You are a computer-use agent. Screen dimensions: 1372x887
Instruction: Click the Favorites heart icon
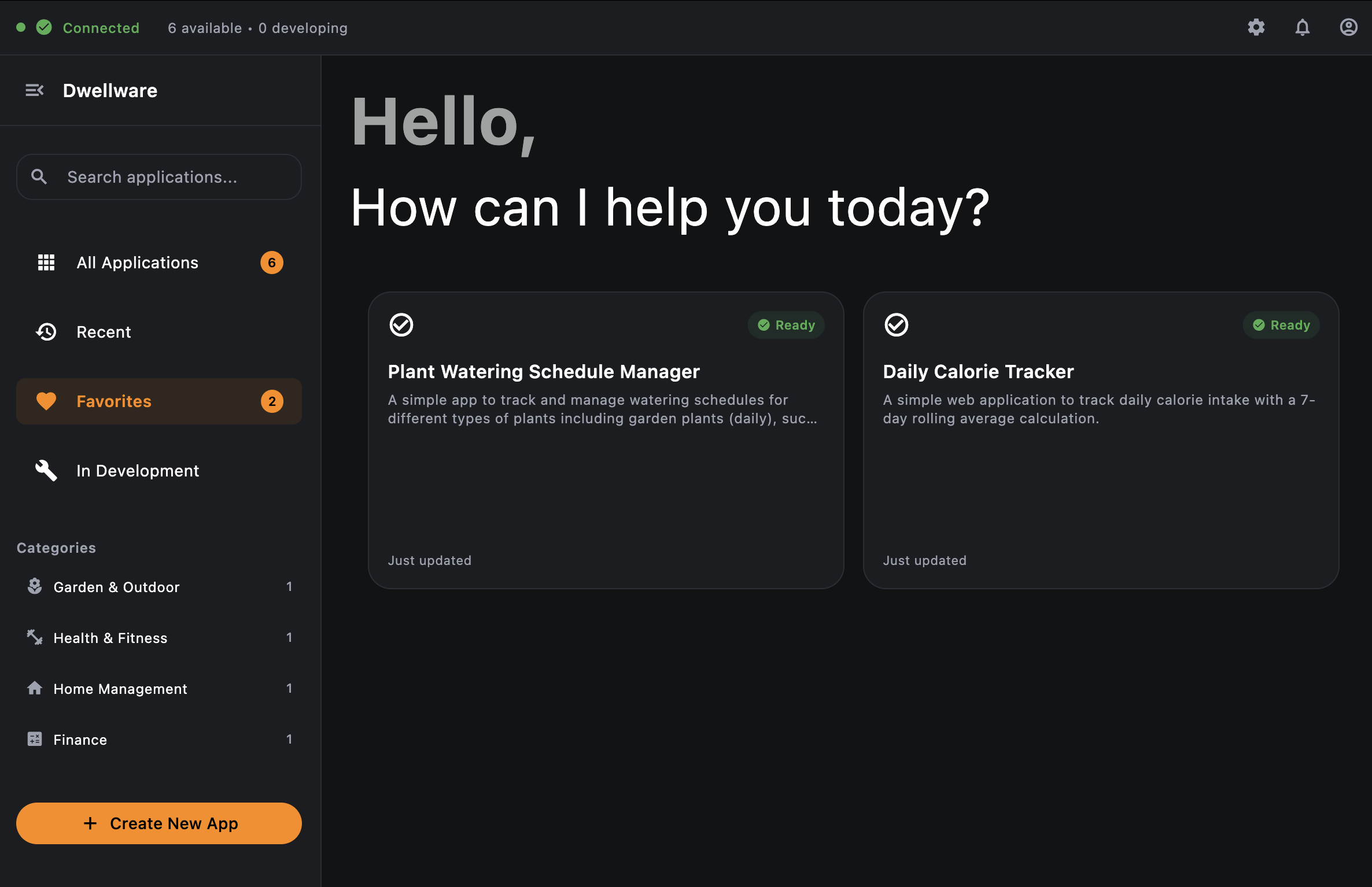coord(46,401)
